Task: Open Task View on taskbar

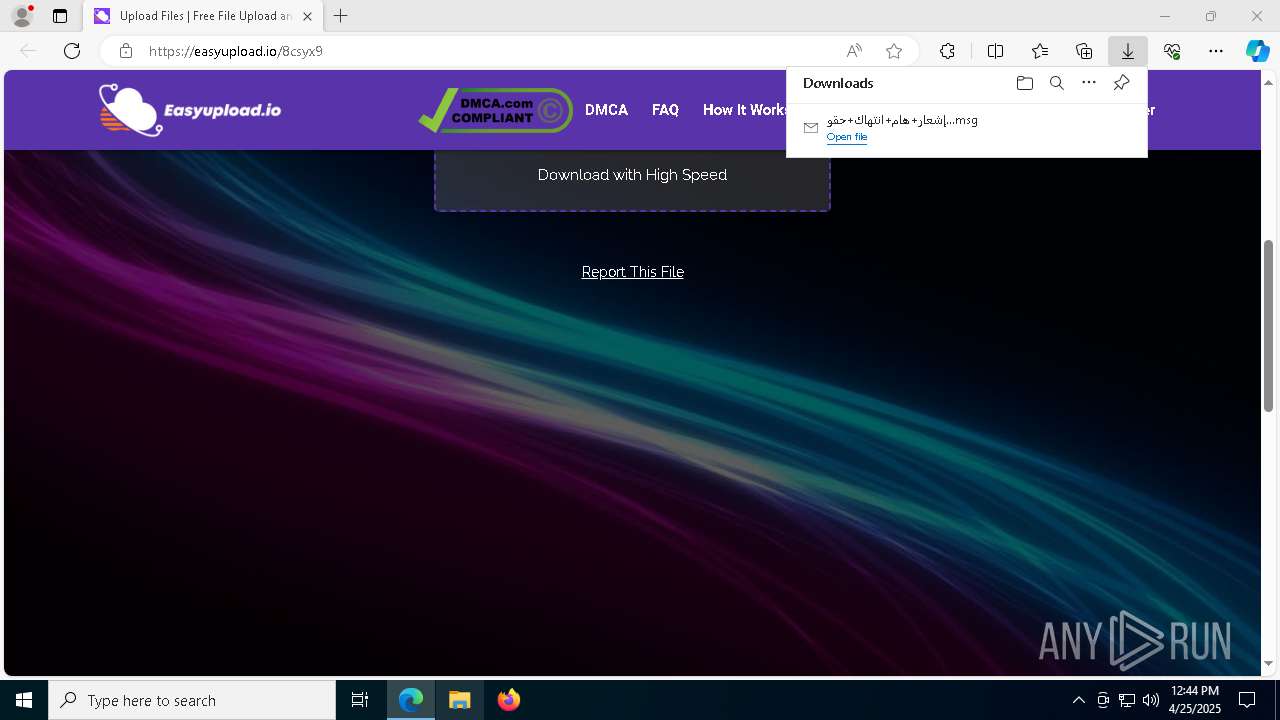Action: click(x=360, y=700)
